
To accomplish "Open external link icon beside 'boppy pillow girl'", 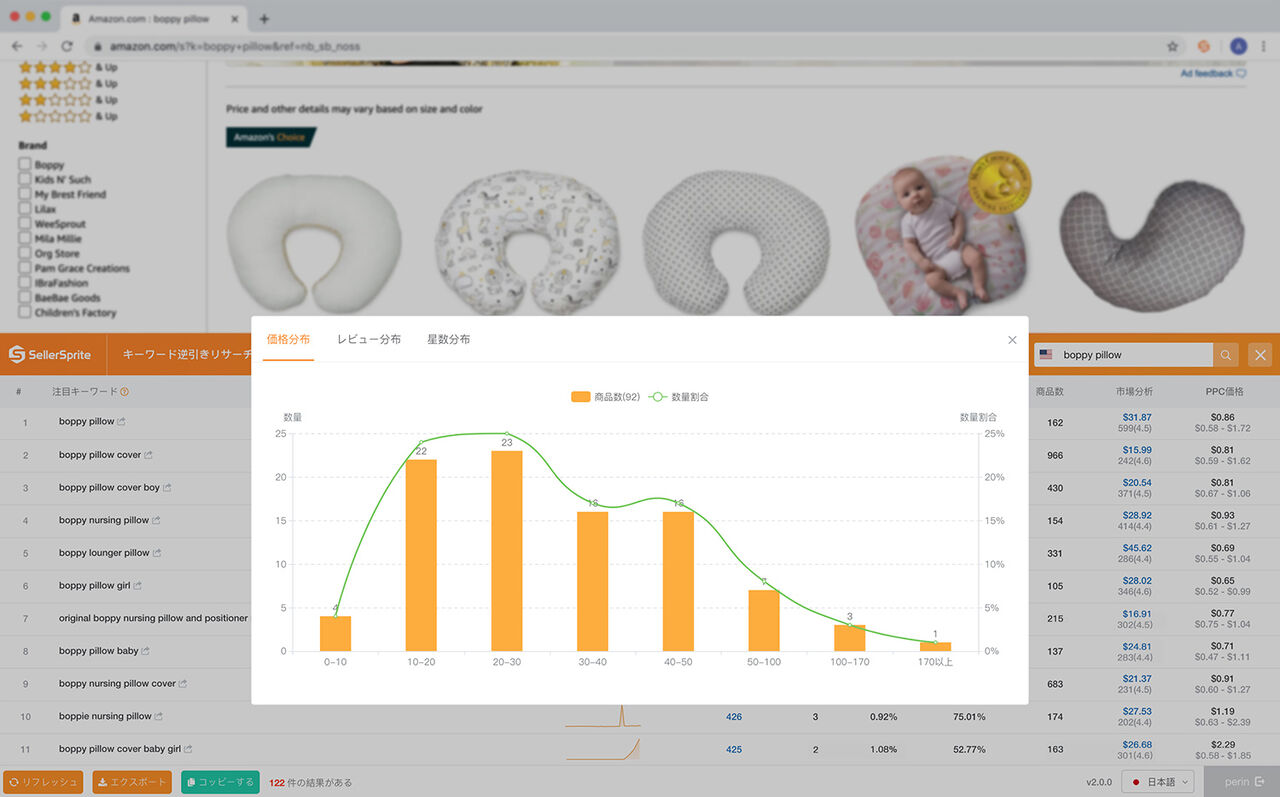I will (138, 586).
